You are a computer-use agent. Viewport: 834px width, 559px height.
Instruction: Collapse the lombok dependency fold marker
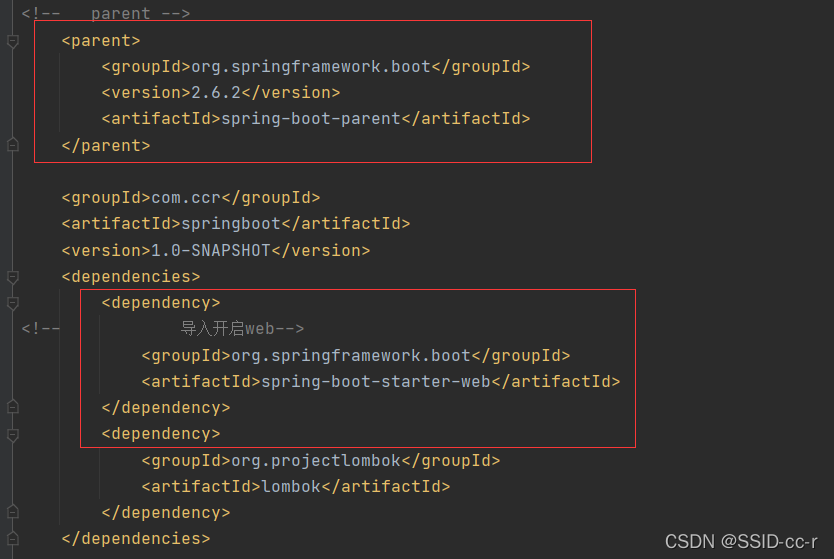(x=13, y=435)
